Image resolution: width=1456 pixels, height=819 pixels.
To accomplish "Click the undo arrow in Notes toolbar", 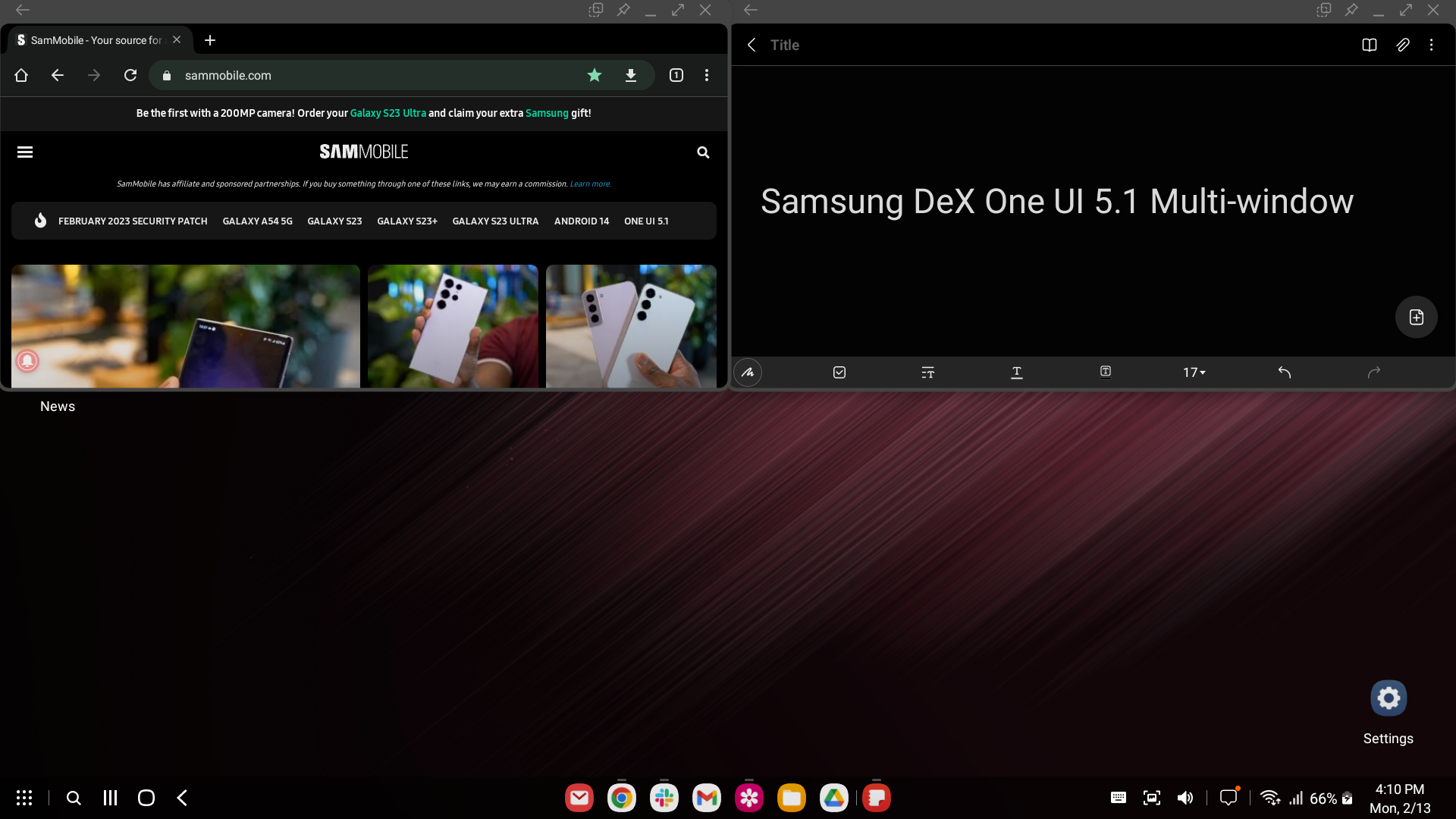I will coord(1284,372).
